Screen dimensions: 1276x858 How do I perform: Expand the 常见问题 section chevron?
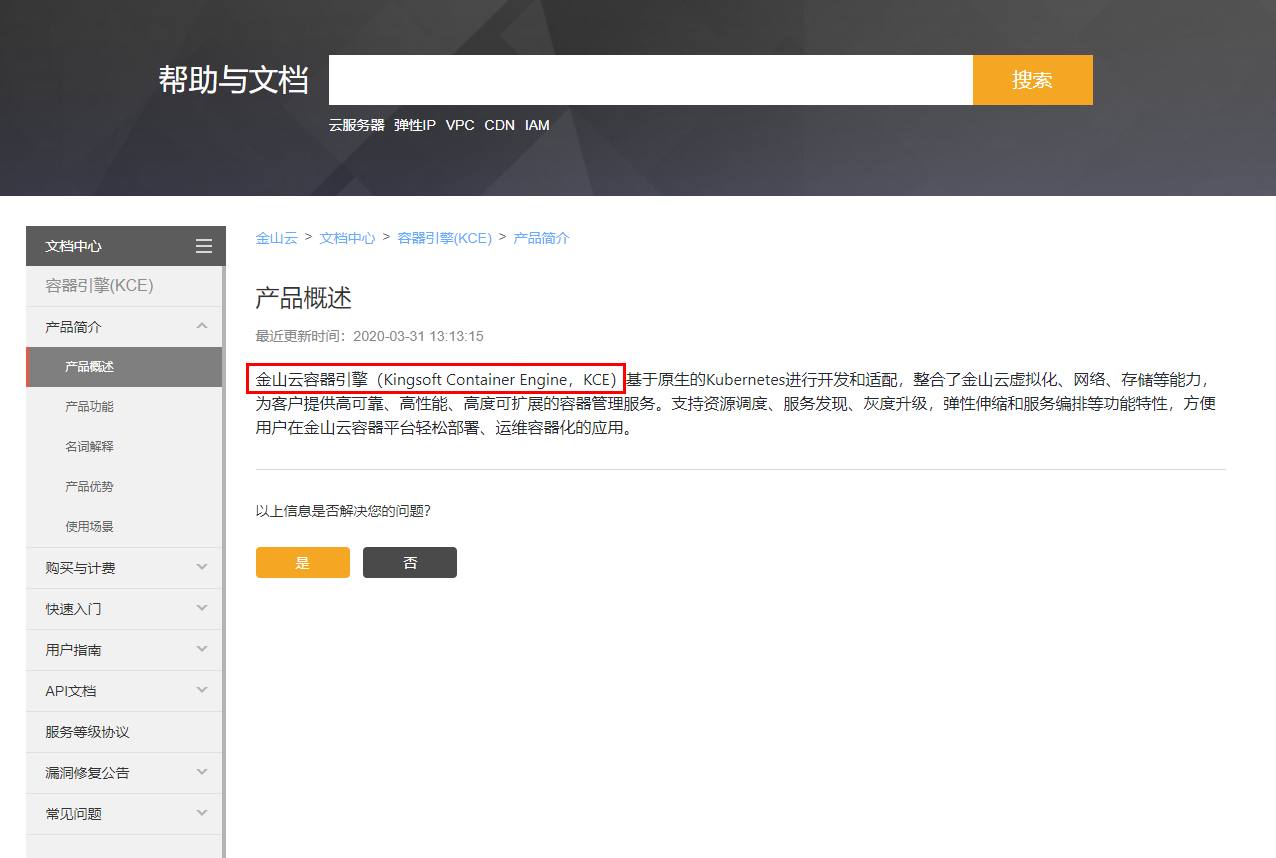click(x=202, y=813)
